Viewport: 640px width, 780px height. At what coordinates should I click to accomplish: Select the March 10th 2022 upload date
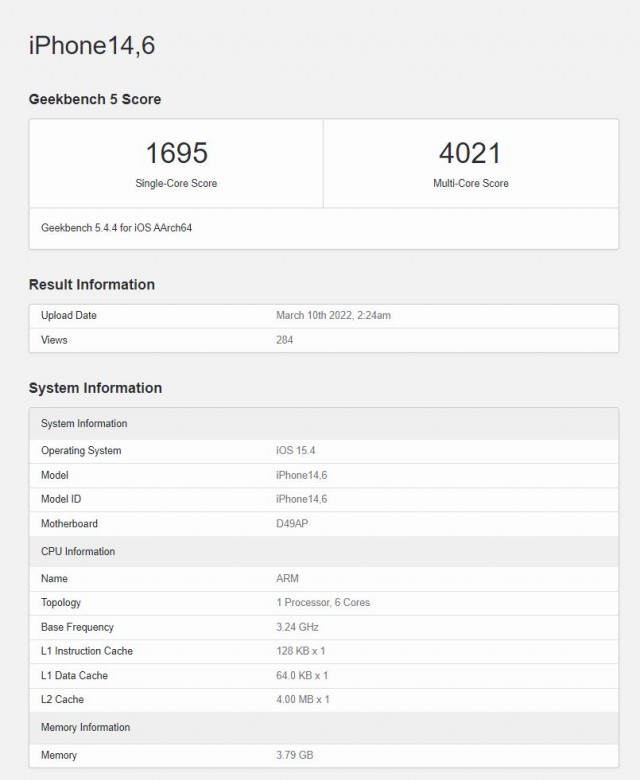point(333,316)
